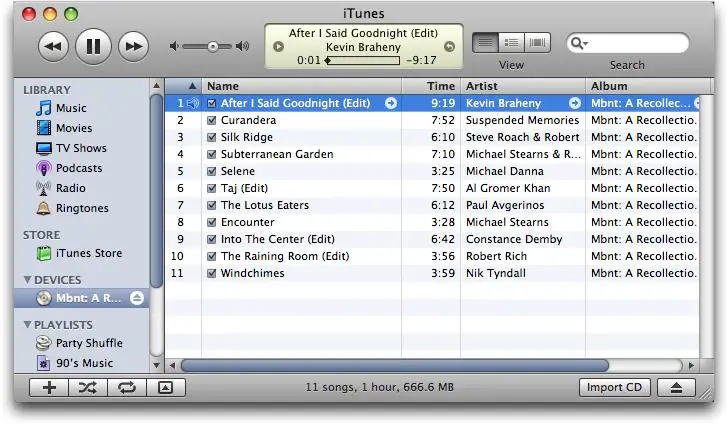728x425 pixels.
Task: Uncheck After I Said Goodnight (Edit)
Action: click(x=212, y=103)
